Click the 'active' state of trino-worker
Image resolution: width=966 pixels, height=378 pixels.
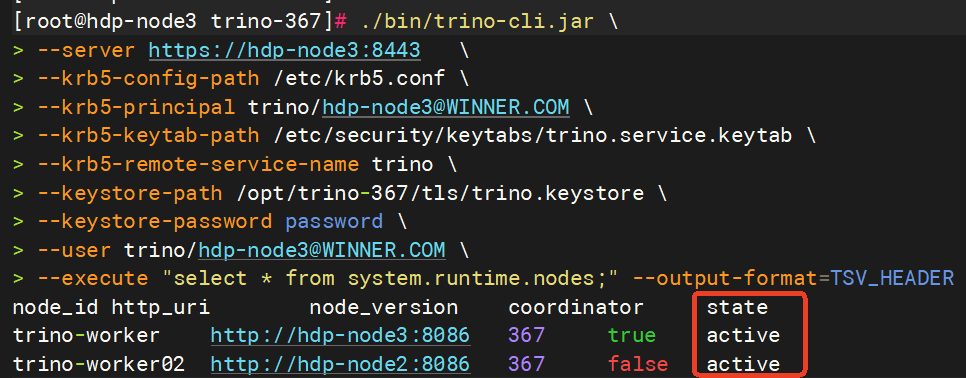tap(743, 336)
